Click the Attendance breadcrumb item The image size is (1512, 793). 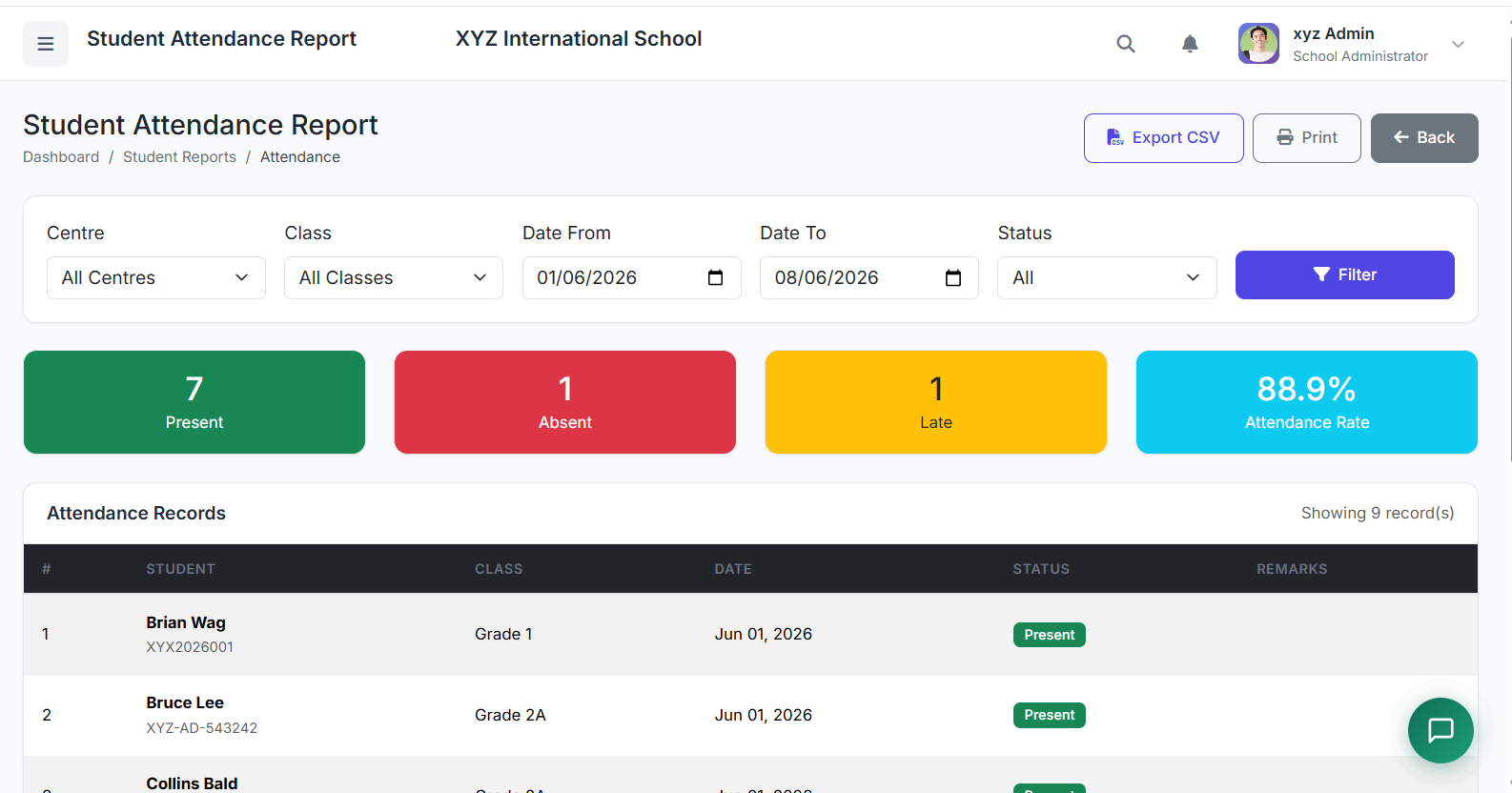300,157
